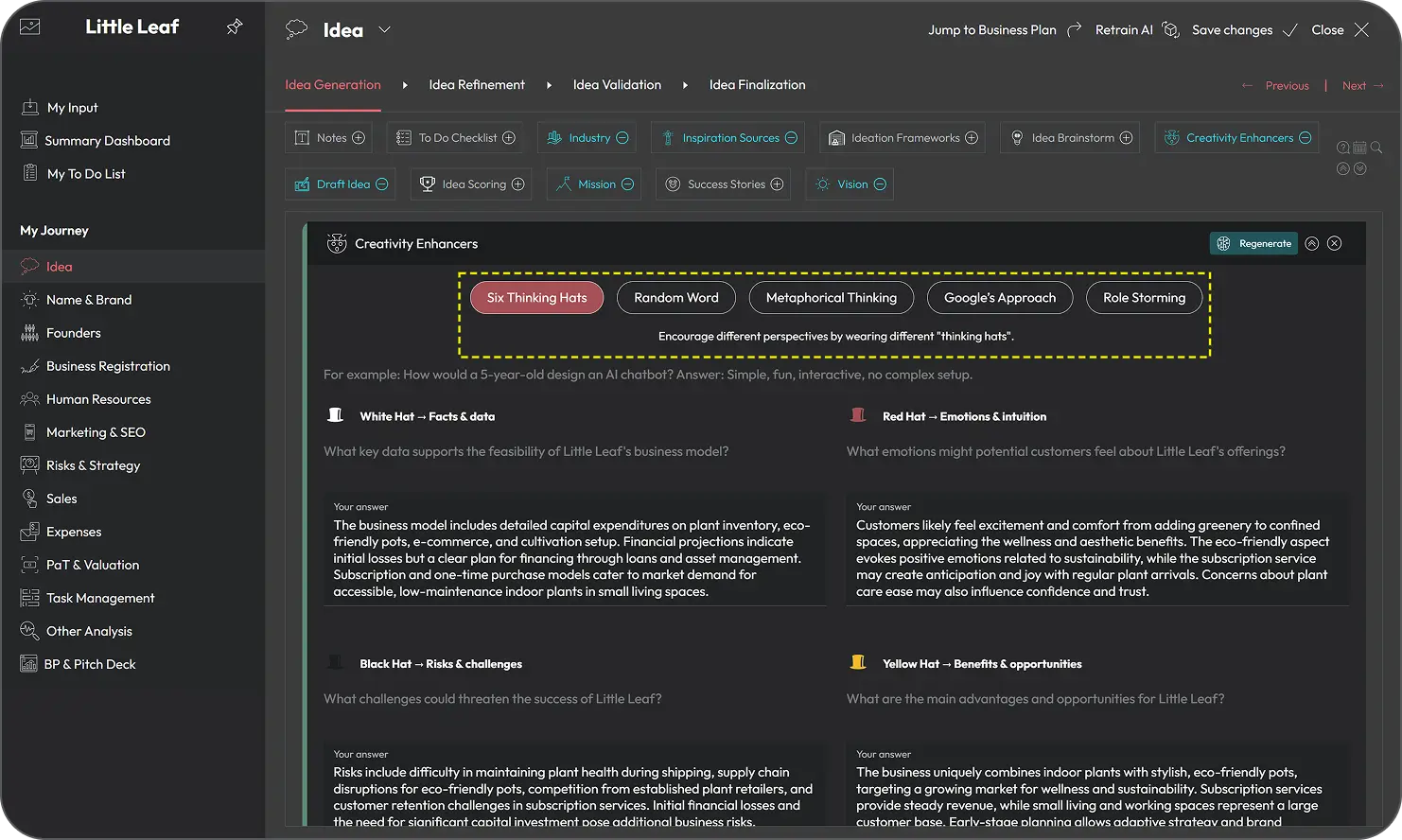Click the Retrain AI icon
The width and height of the screenshot is (1402, 840).
(1170, 29)
